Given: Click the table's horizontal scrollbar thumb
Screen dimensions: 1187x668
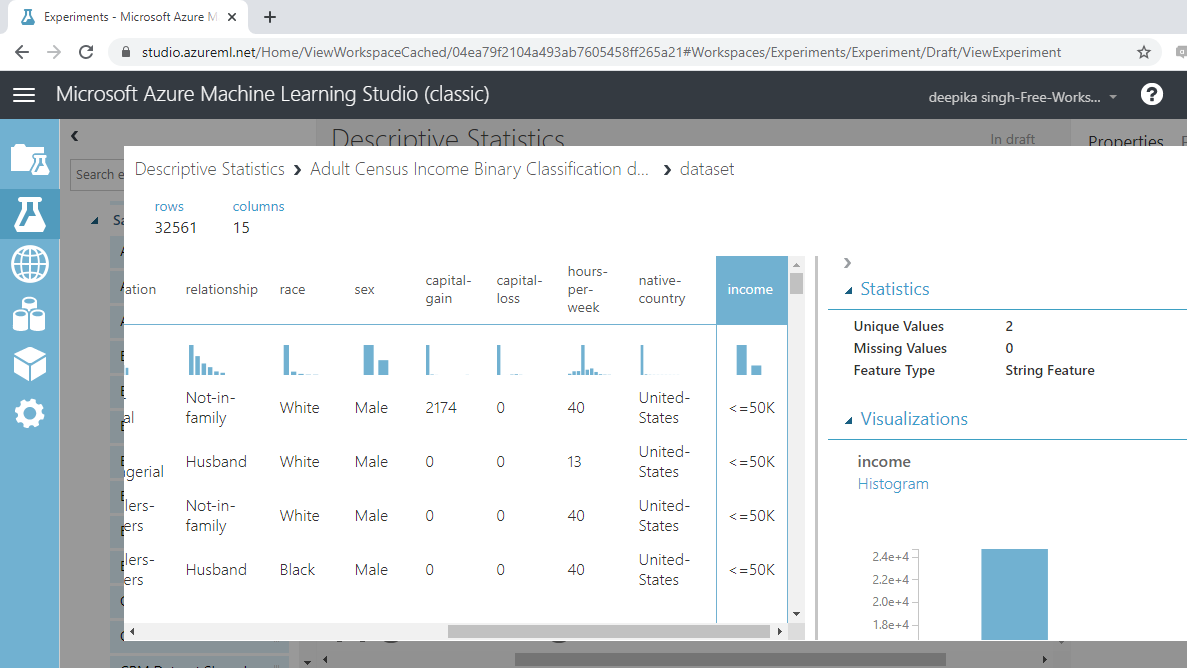Looking at the screenshot, I should 609,632.
